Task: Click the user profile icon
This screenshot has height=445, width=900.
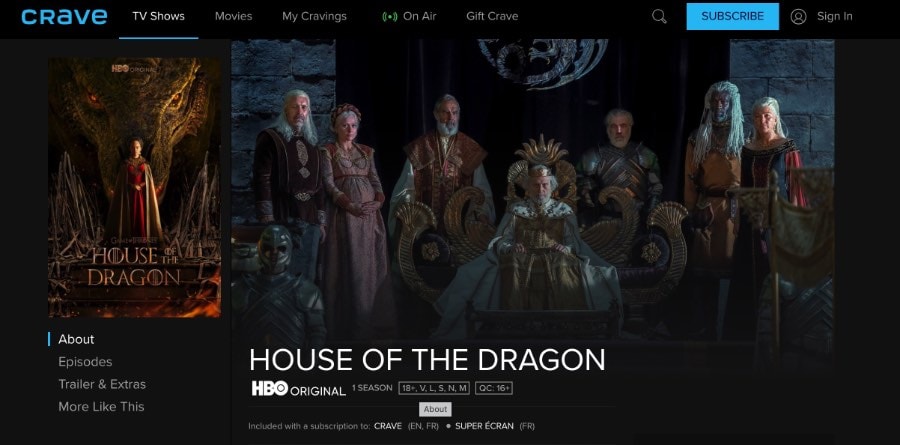Action: point(798,17)
